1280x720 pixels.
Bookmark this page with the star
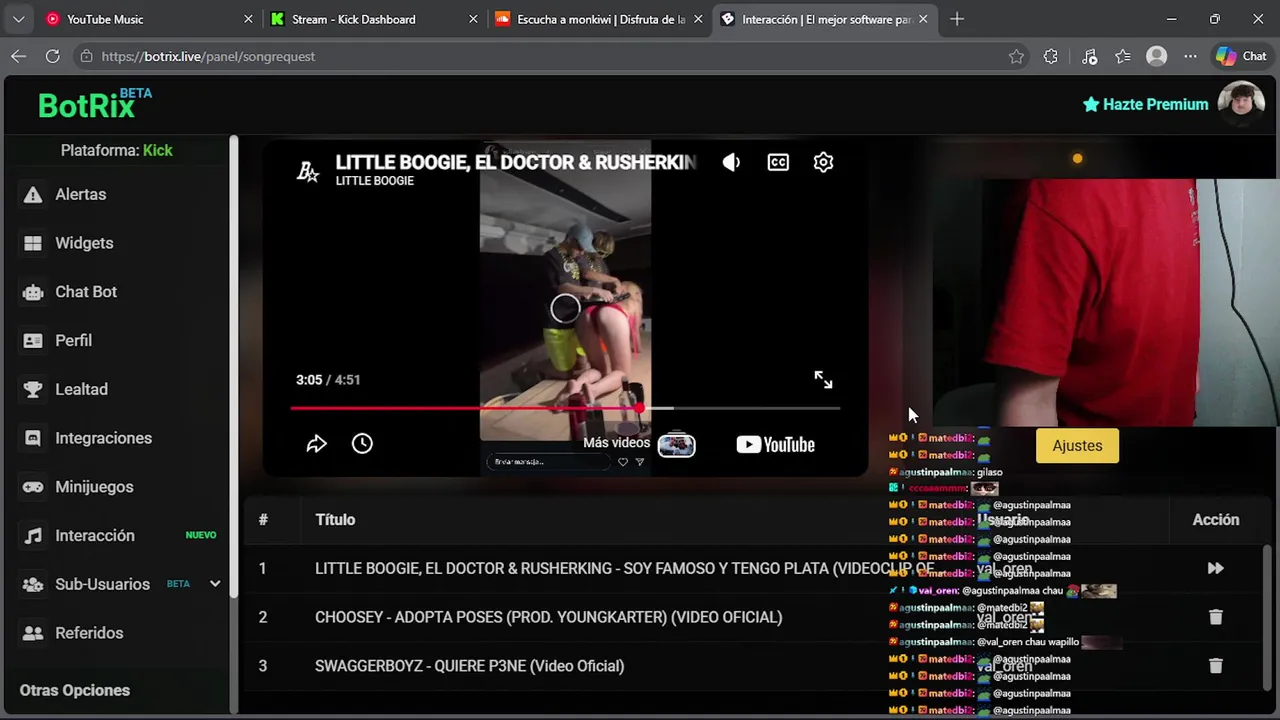(1016, 57)
